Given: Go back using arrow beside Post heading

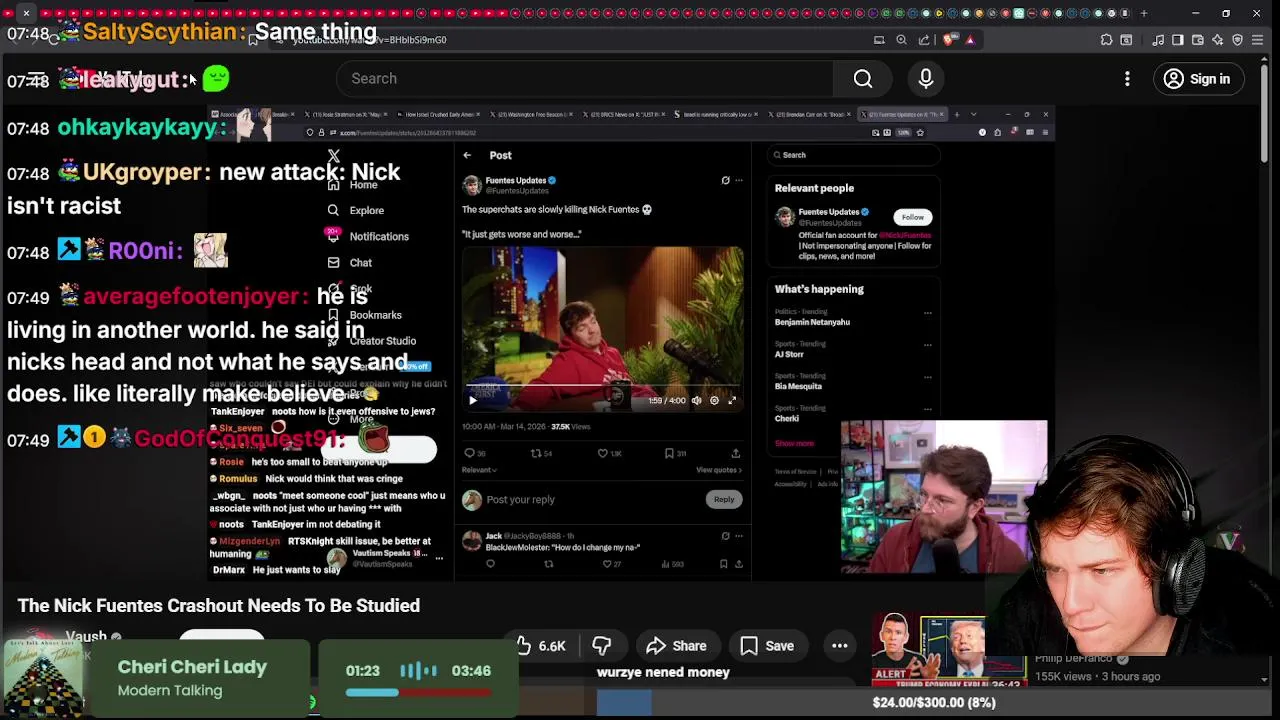Looking at the screenshot, I should pyautogui.click(x=467, y=155).
